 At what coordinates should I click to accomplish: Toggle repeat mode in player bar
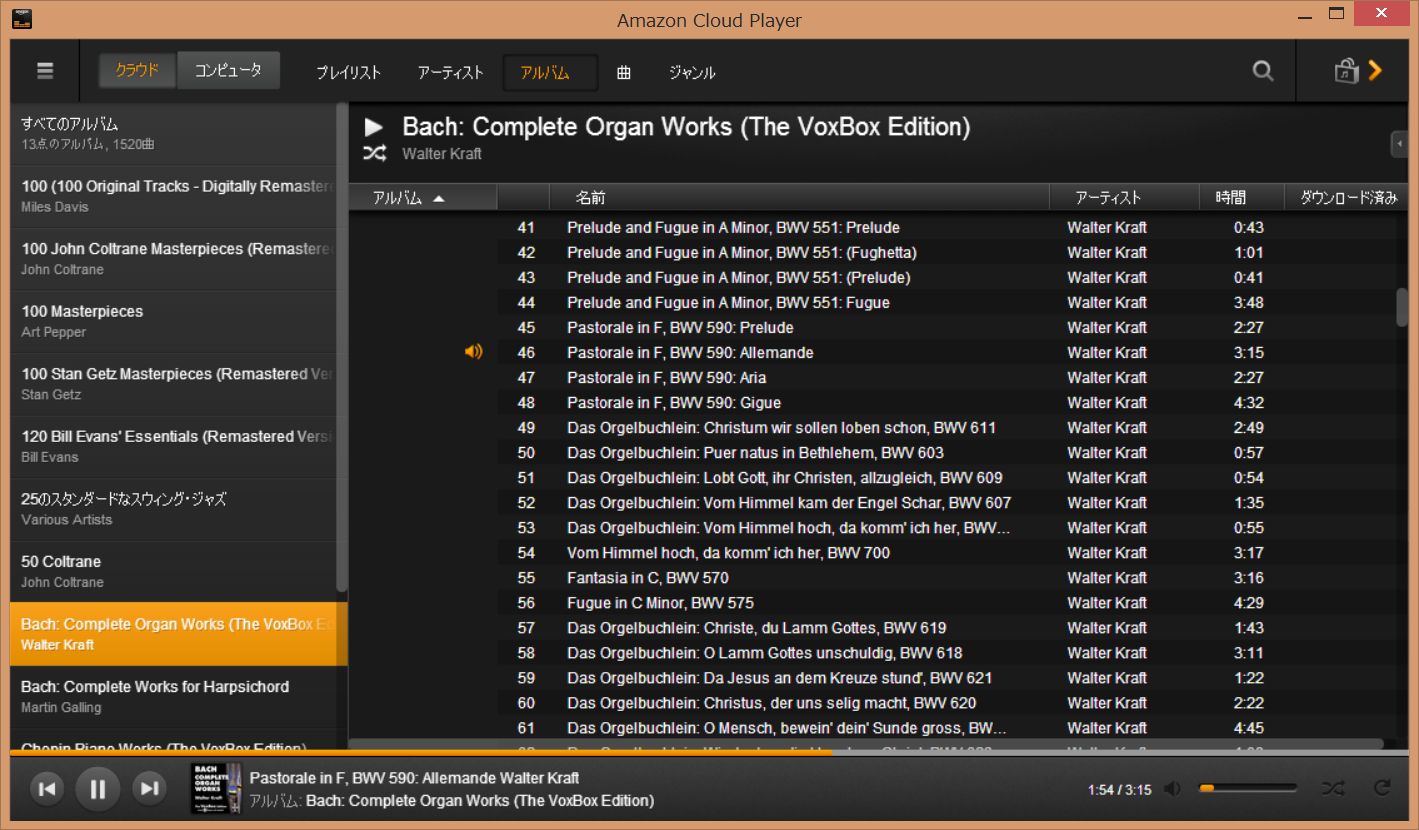click(x=1382, y=788)
